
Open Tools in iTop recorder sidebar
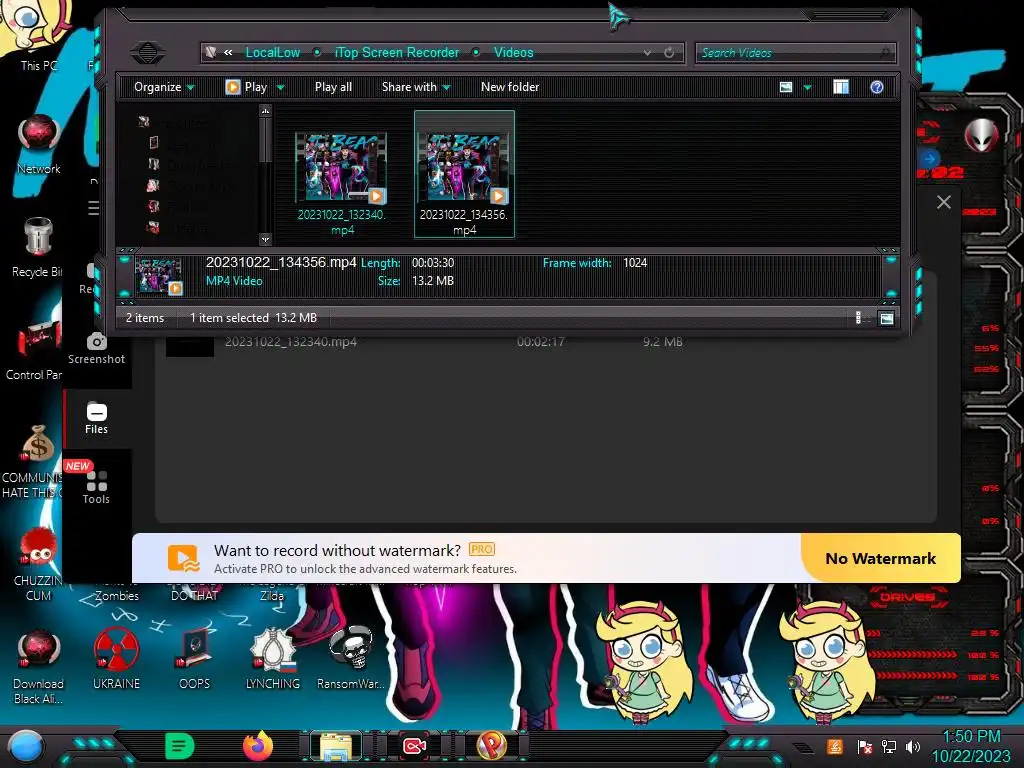point(96,487)
